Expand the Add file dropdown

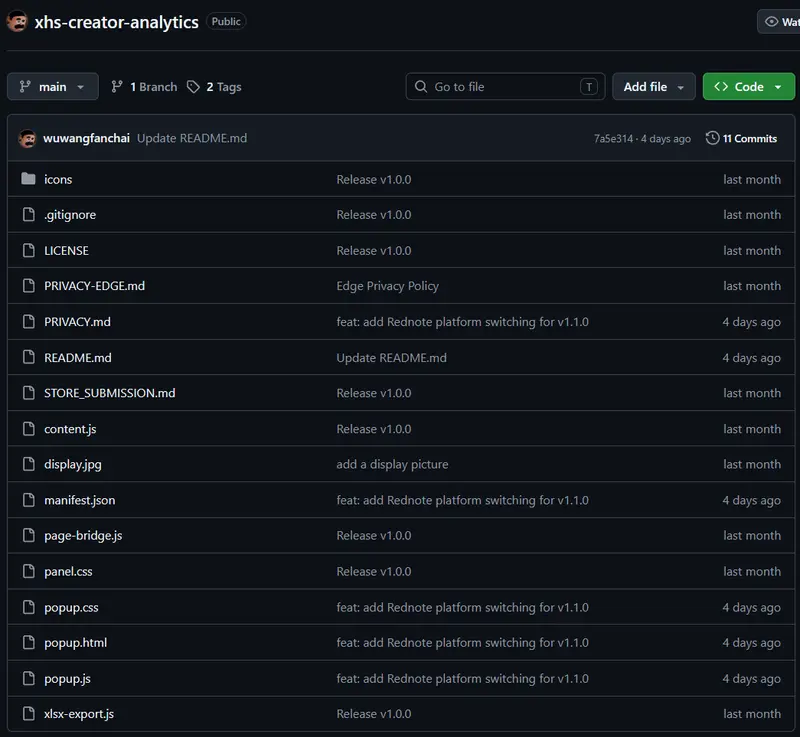click(x=654, y=87)
